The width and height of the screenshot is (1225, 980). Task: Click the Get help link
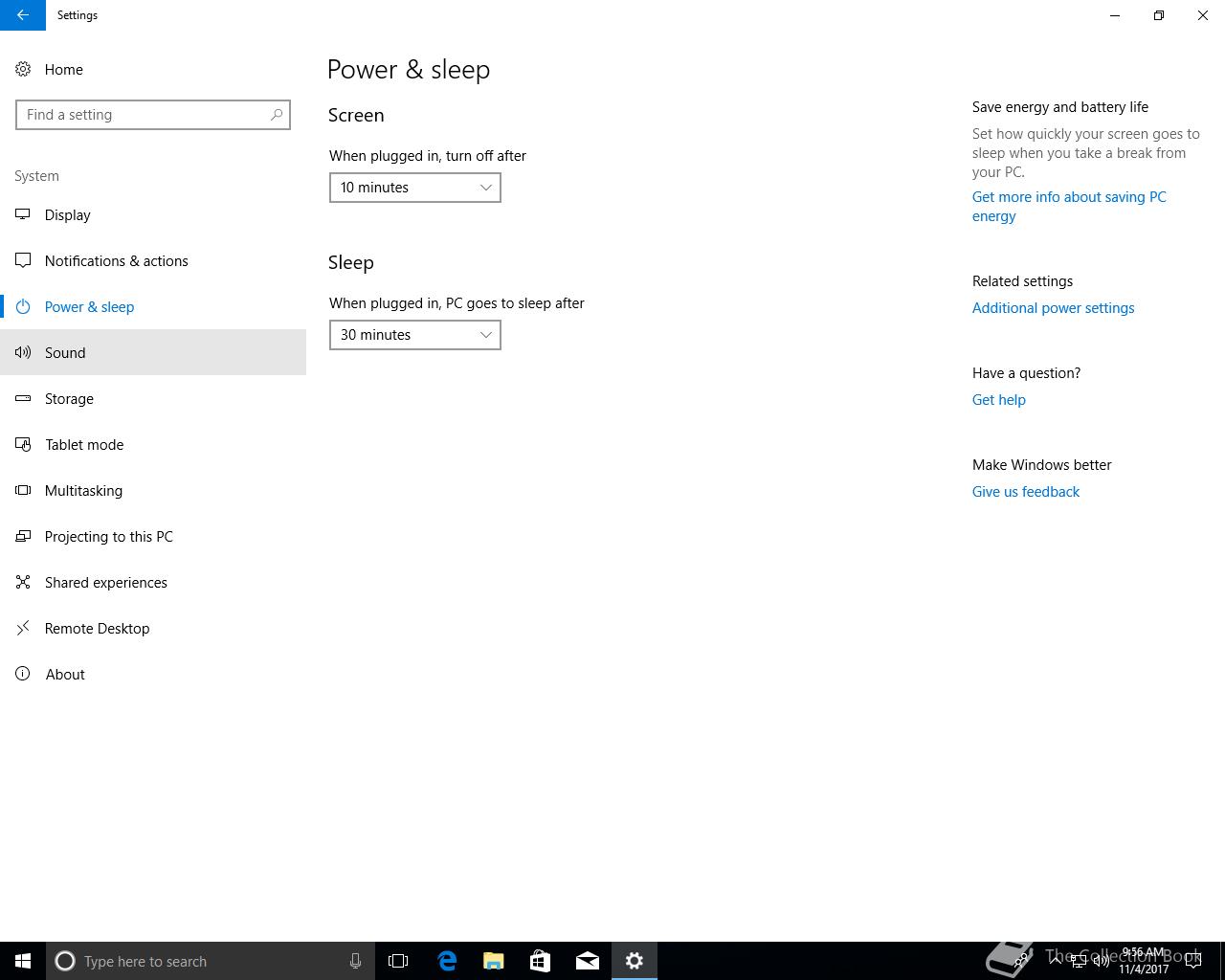point(998,400)
